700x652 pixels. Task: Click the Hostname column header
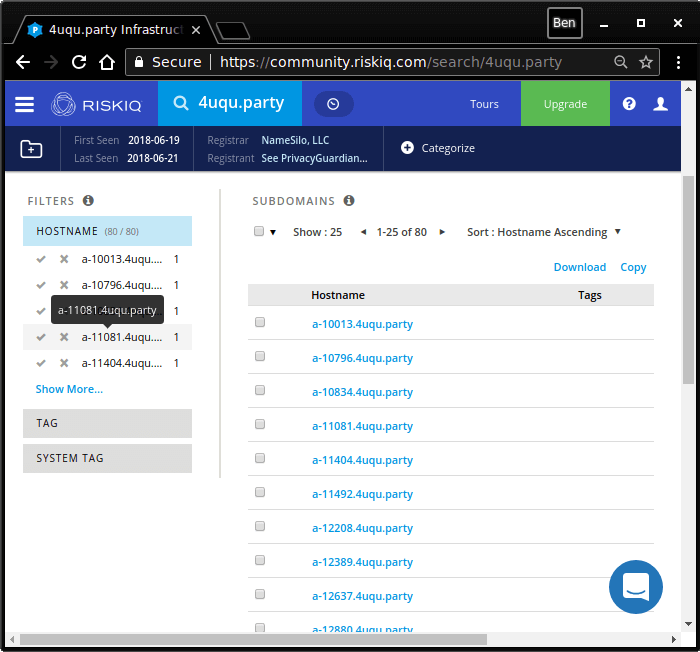click(x=338, y=295)
